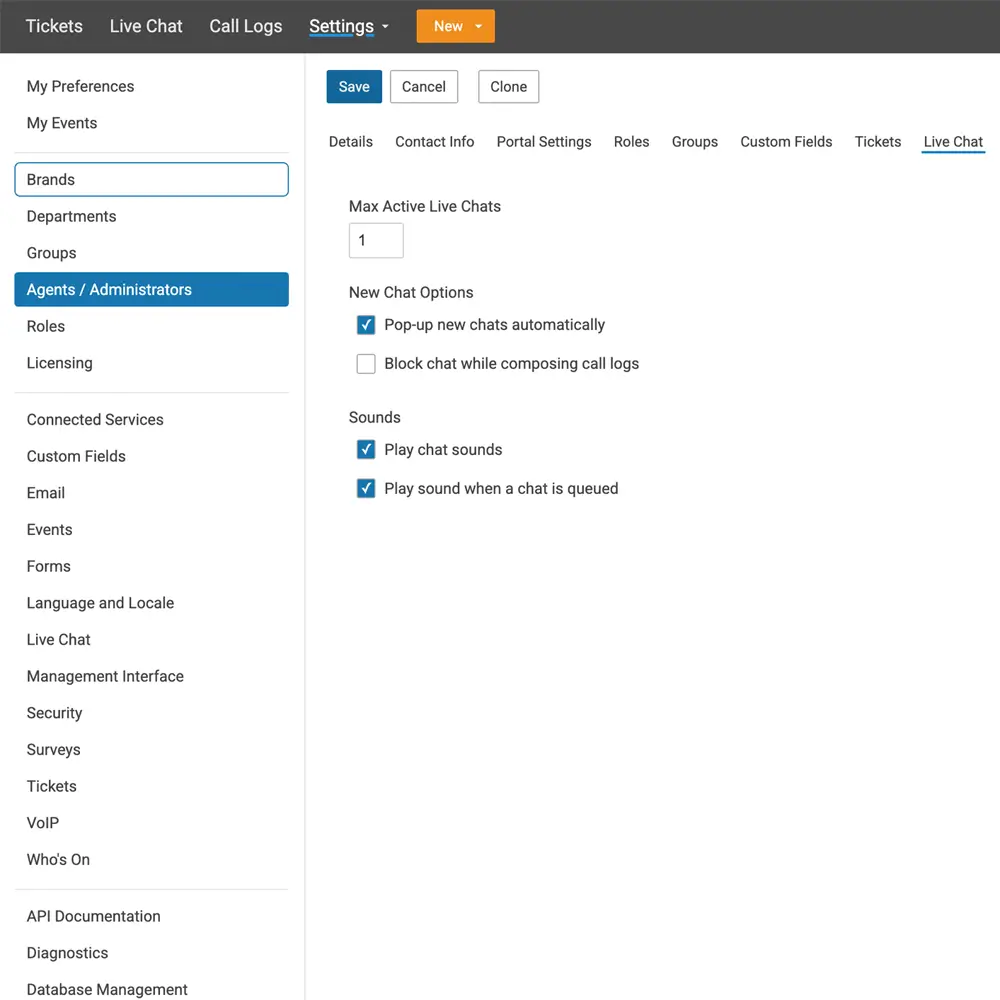Switch to the Details tab
The height and width of the screenshot is (1000, 1000).
point(350,142)
